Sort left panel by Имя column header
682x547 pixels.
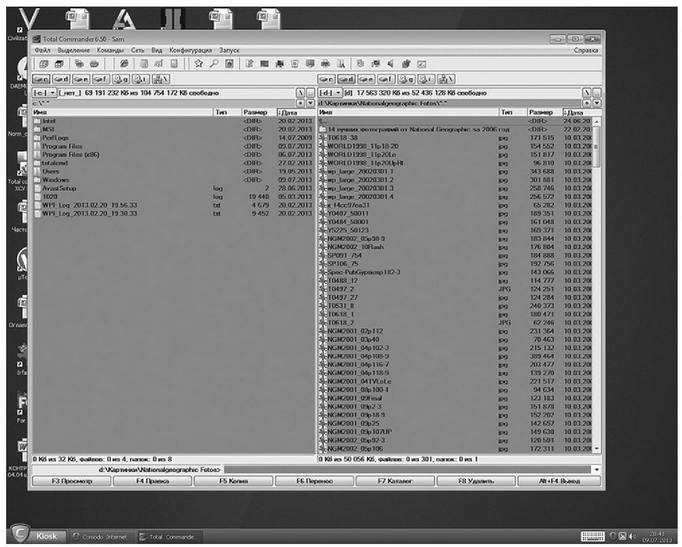click(x=122, y=112)
